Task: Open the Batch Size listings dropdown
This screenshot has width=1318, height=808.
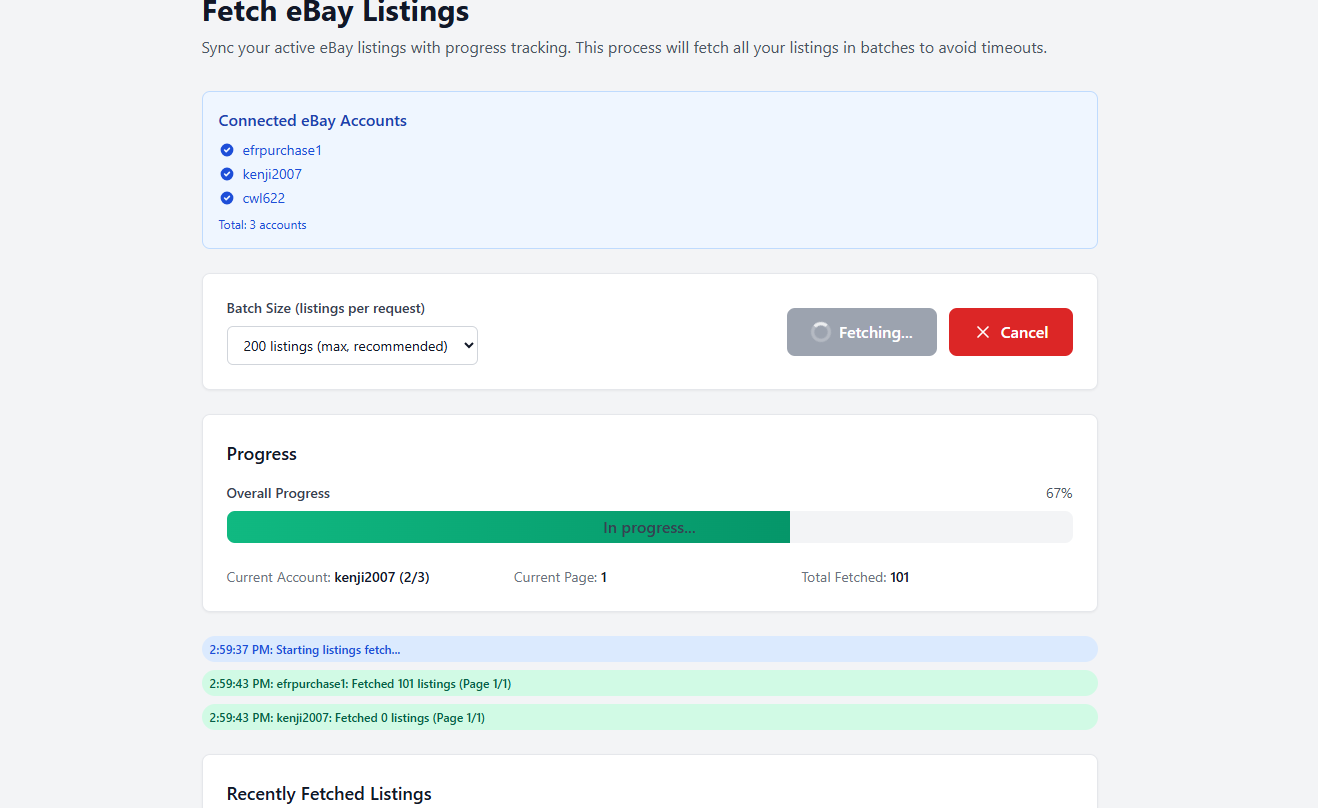Action: click(352, 345)
